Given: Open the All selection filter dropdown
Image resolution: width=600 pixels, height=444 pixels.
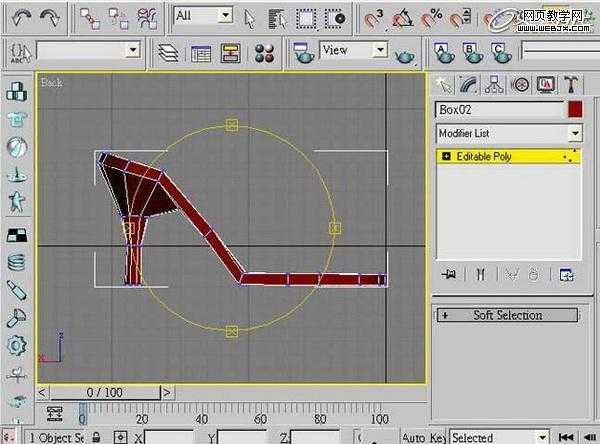Looking at the screenshot, I should (226, 16).
